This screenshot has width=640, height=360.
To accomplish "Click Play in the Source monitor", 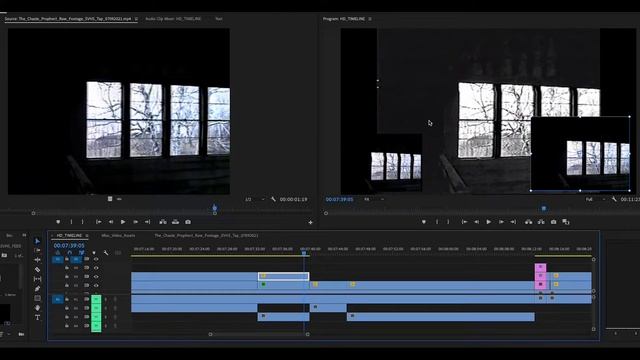I will 123,222.
